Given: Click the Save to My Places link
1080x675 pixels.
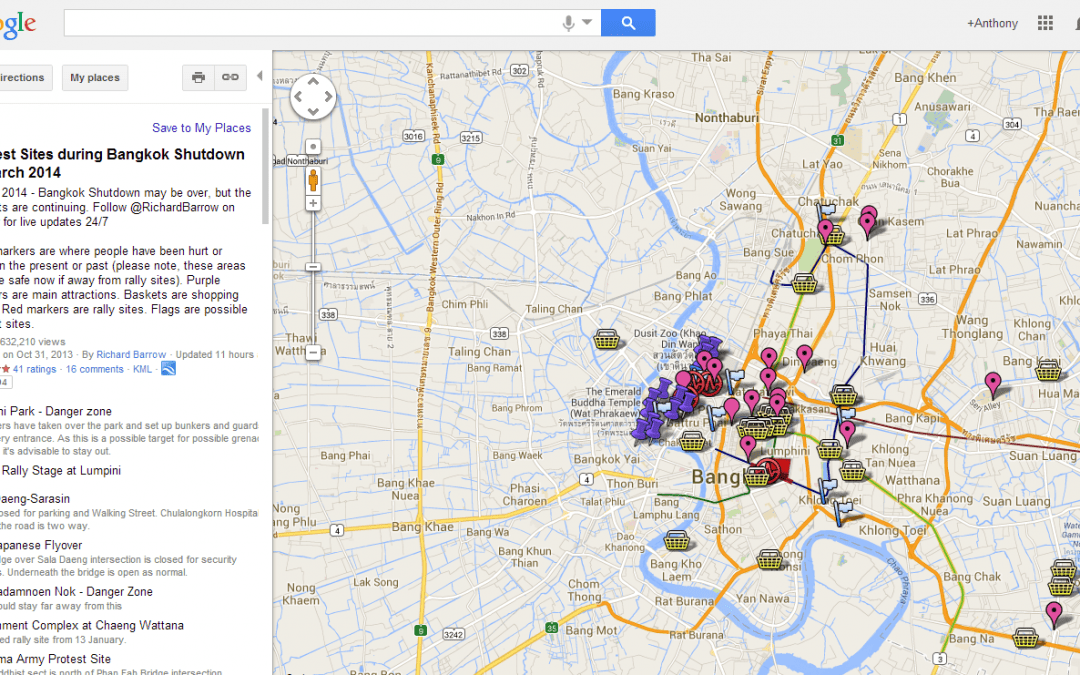Looking at the screenshot, I should click(x=201, y=128).
